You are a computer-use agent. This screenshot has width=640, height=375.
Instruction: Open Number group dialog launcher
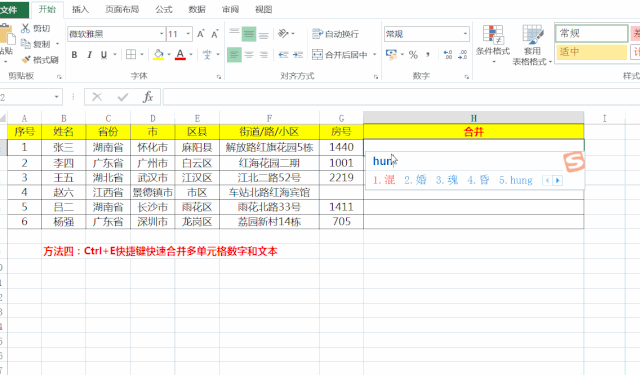click(x=467, y=77)
